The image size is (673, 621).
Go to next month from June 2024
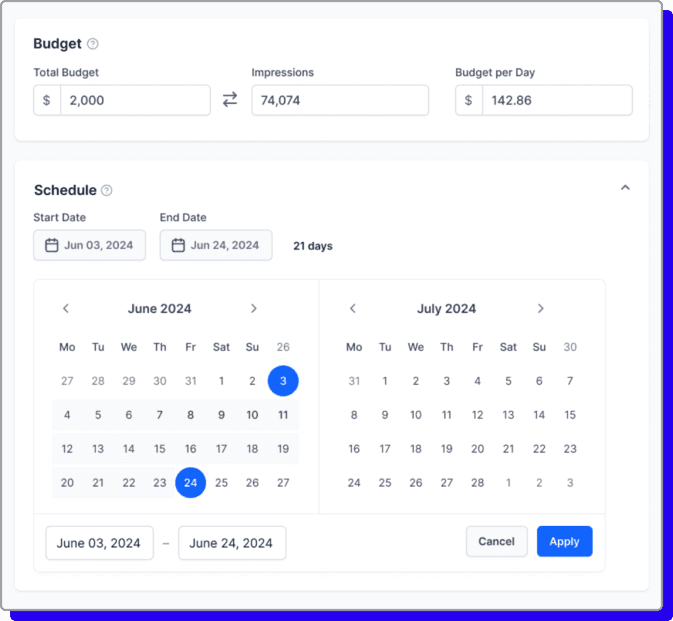pos(254,309)
